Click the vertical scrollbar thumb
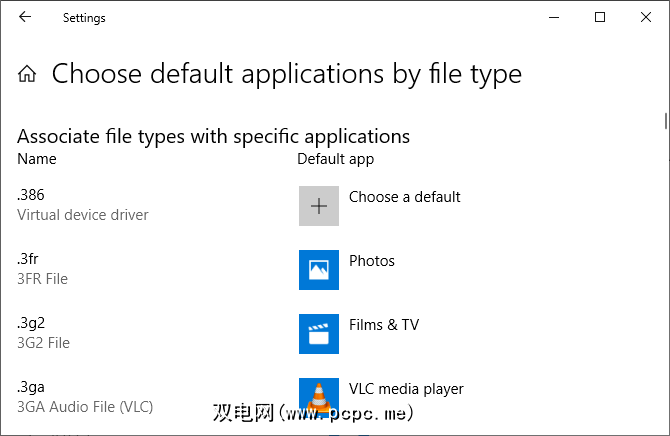Screen dimensions: 670x436 665,121
